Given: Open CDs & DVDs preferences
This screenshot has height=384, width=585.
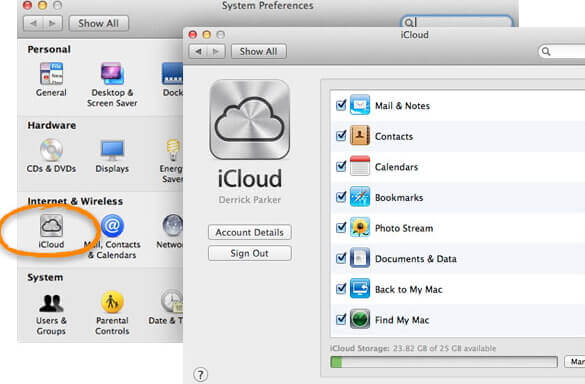Looking at the screenshot, I should click(51, 150).
